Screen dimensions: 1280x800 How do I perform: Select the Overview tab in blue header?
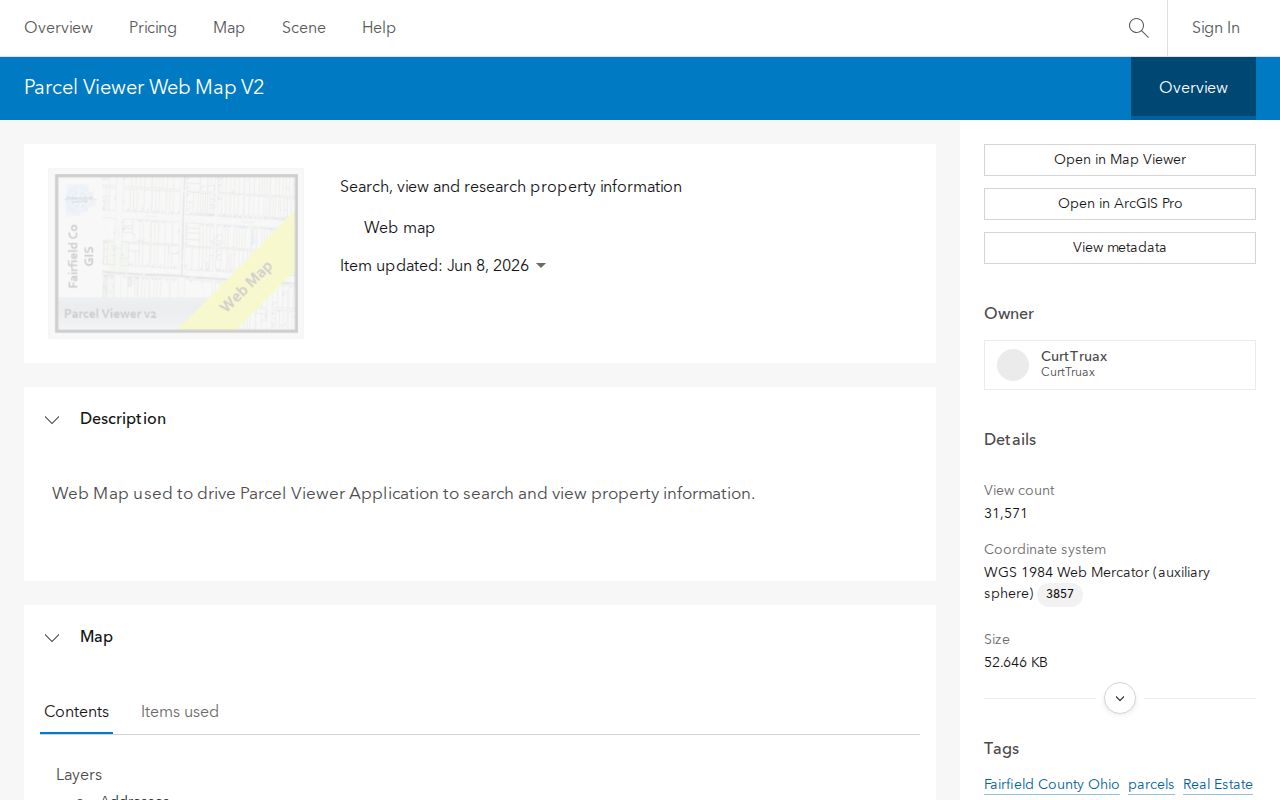point(1193,88)
